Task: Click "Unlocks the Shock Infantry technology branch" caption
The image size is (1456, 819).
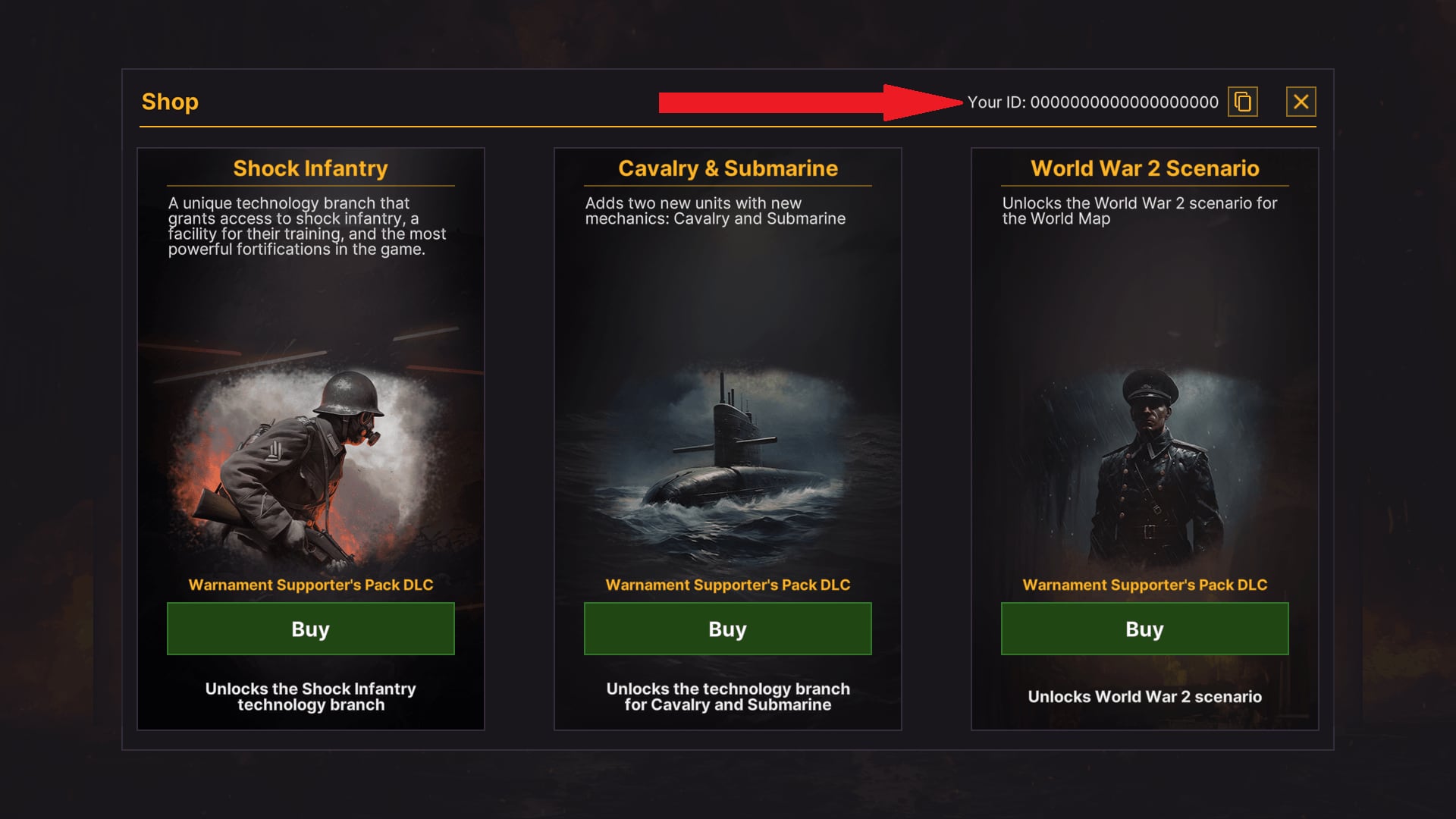Action: click(x=310, y=697)
